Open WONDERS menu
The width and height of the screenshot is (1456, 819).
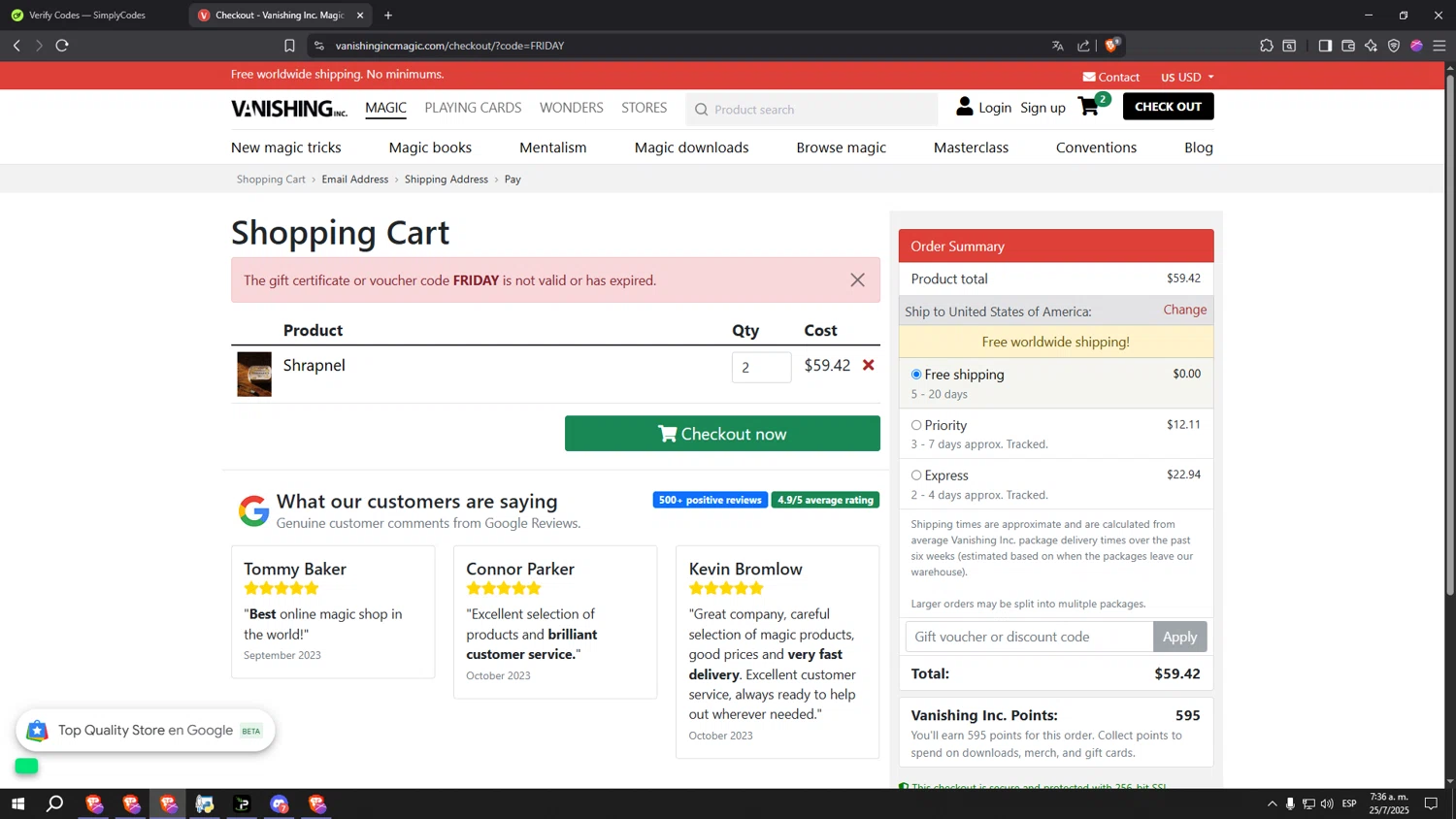click(x=572, y=108)
